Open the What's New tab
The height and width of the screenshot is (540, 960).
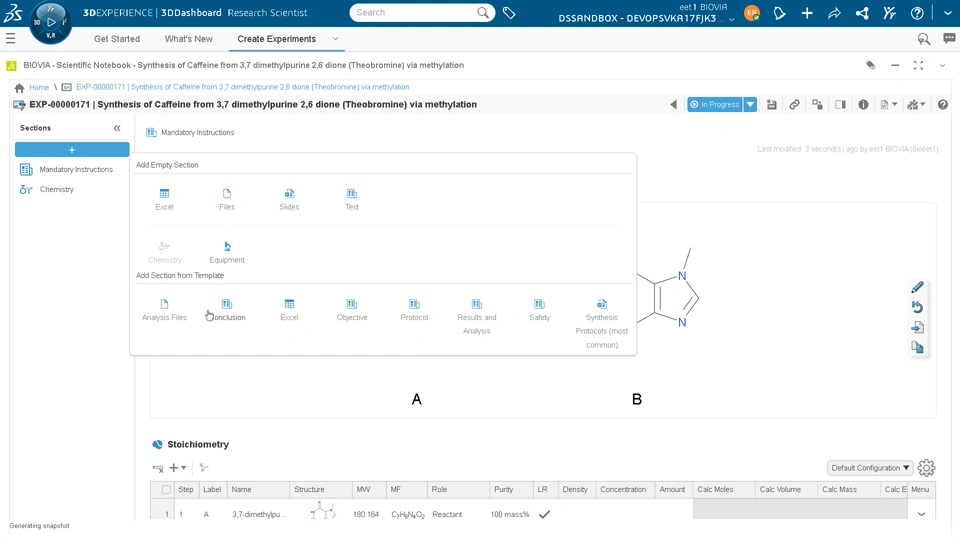point(189,39)
